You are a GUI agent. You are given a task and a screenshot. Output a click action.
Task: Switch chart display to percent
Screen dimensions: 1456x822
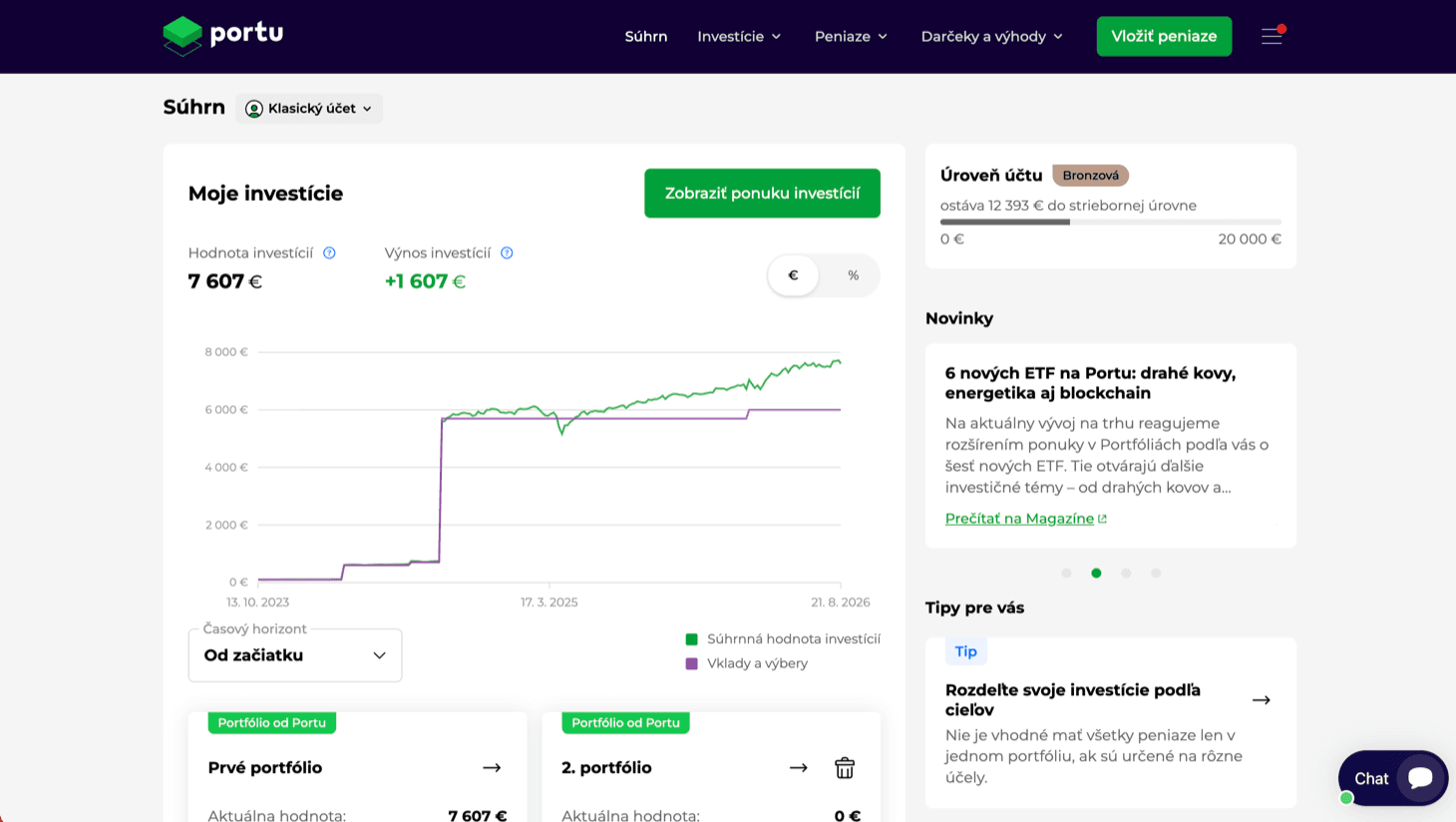[x=853, y=275]
